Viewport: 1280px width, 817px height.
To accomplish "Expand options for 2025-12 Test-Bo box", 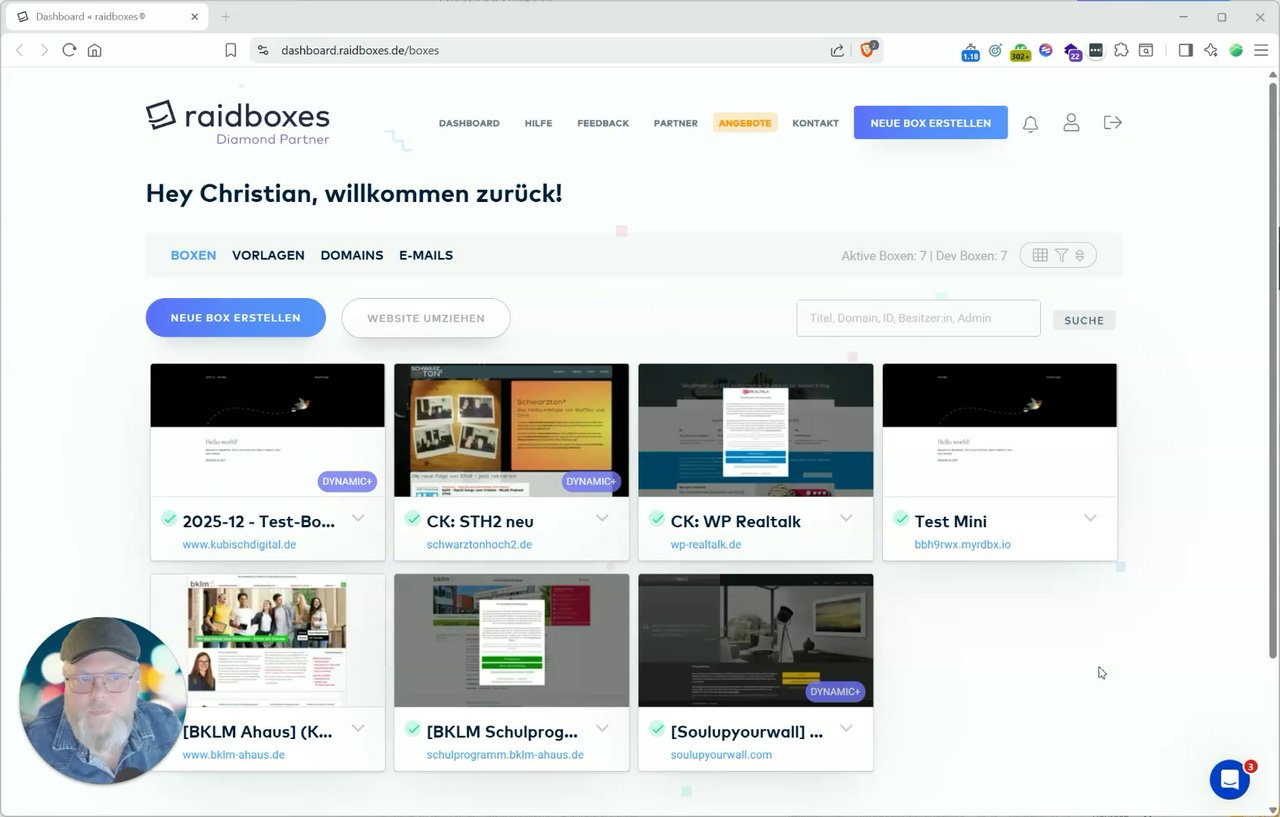I will [358, 518].
